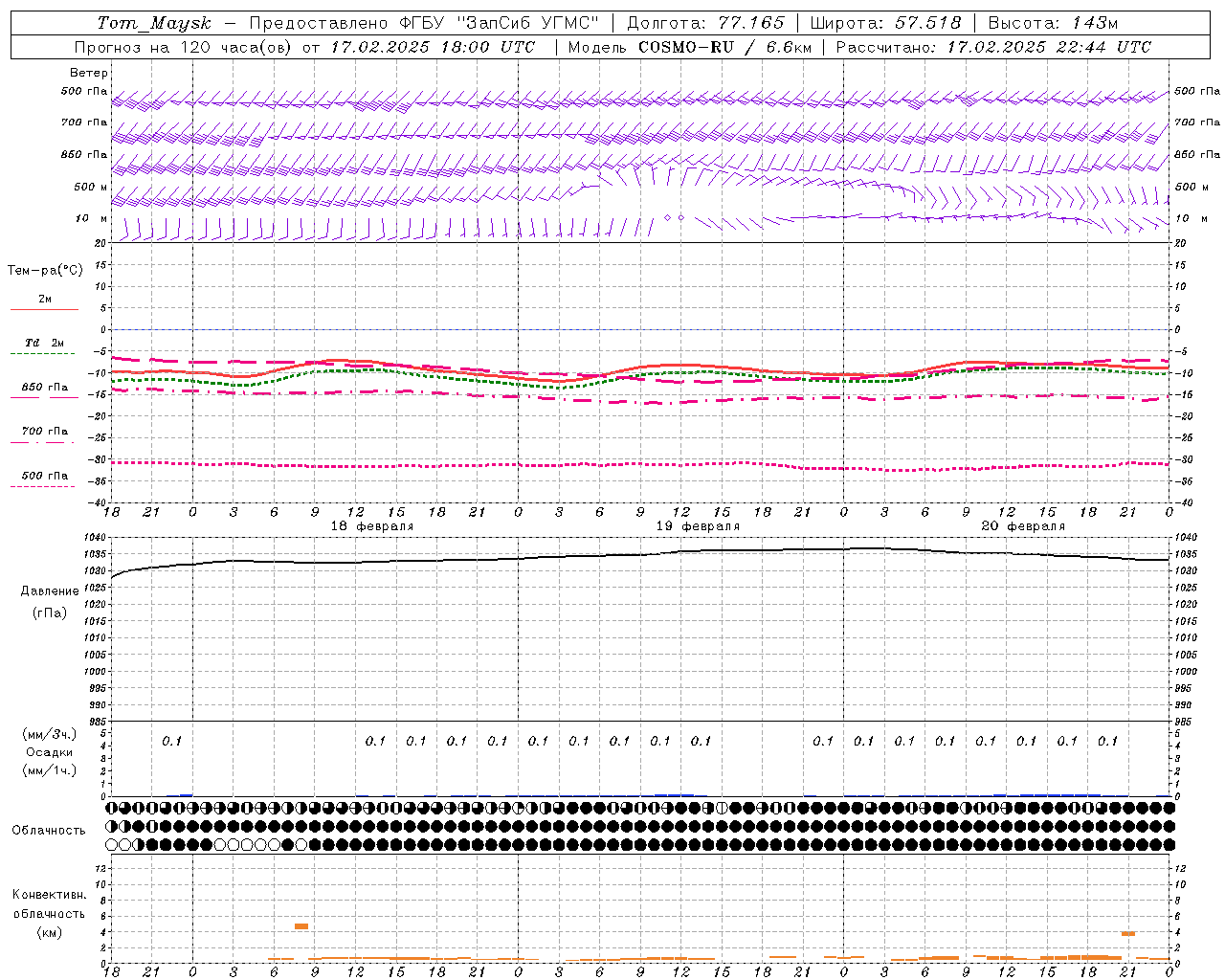The image size is (1225, 980).
Task: Click the date label 18 февраля
Action: (372, 526)
